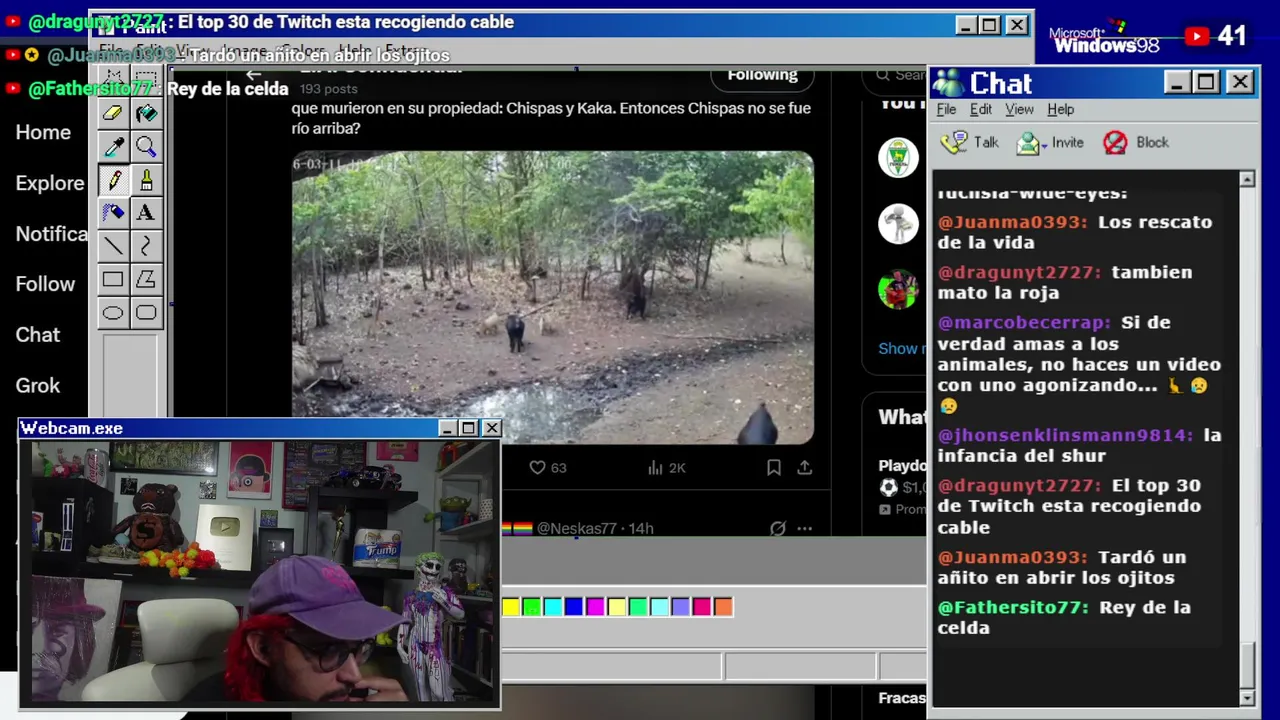This screenshot has width=1280, height=720.
Task: Select the Ellipse shape tool
Action: tap(113, 313)
